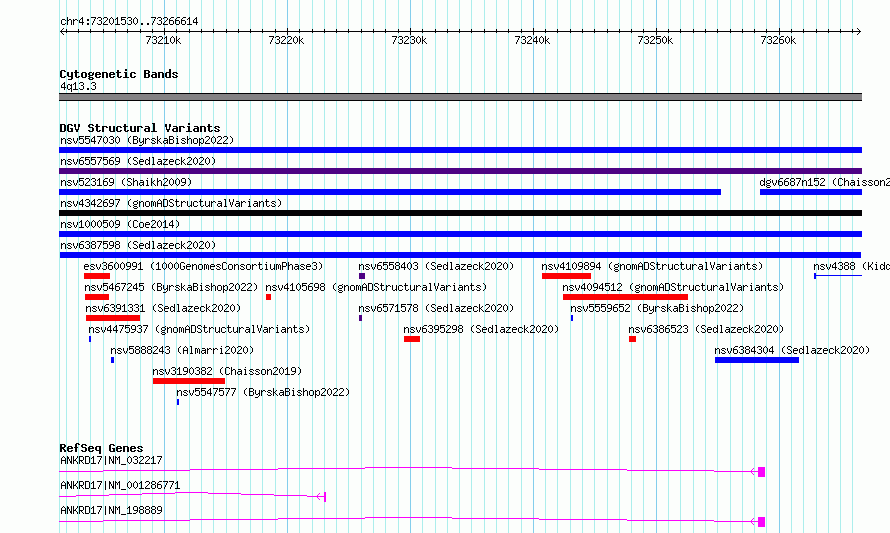Screen dimensions: 890x533
Task: Select the magenta exon block of NM_198889
Action: [x=762, y=522]
